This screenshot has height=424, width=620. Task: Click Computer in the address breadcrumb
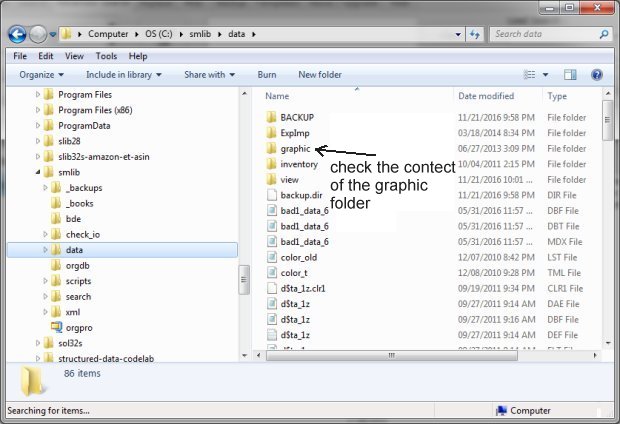click(x=108, y=34)
